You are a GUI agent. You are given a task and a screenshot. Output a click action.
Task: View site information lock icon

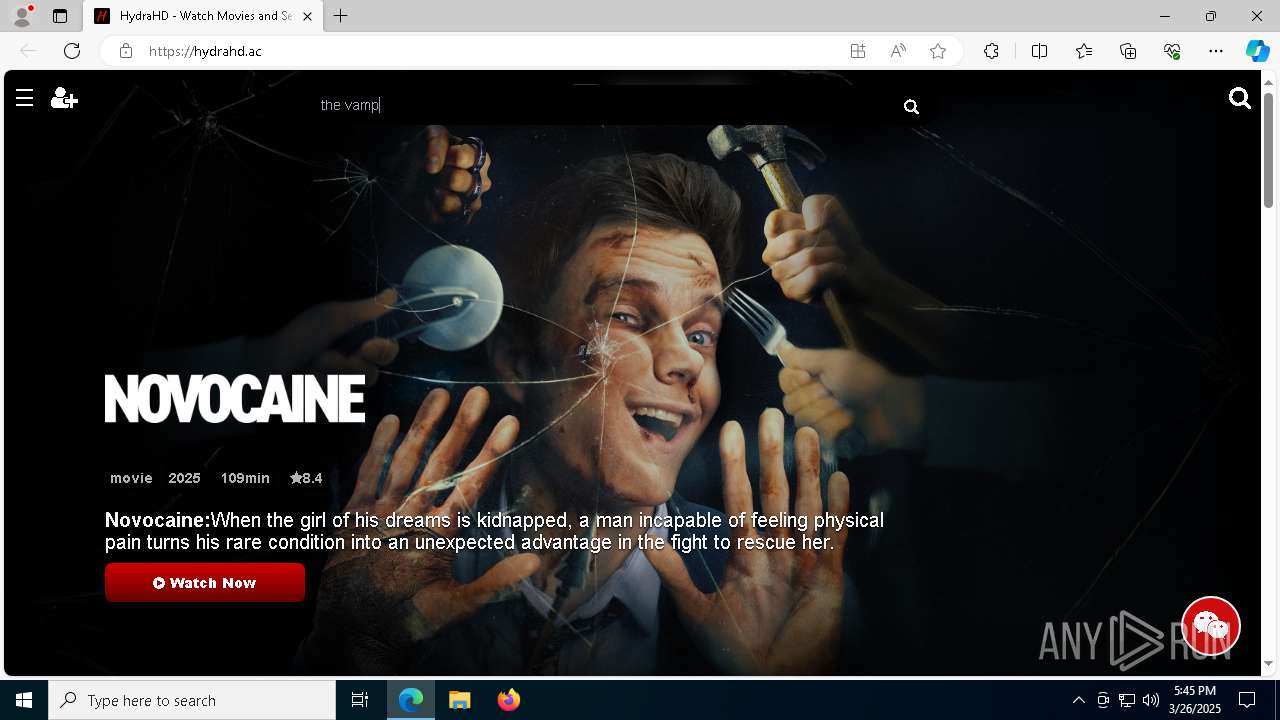coord(125,51)
